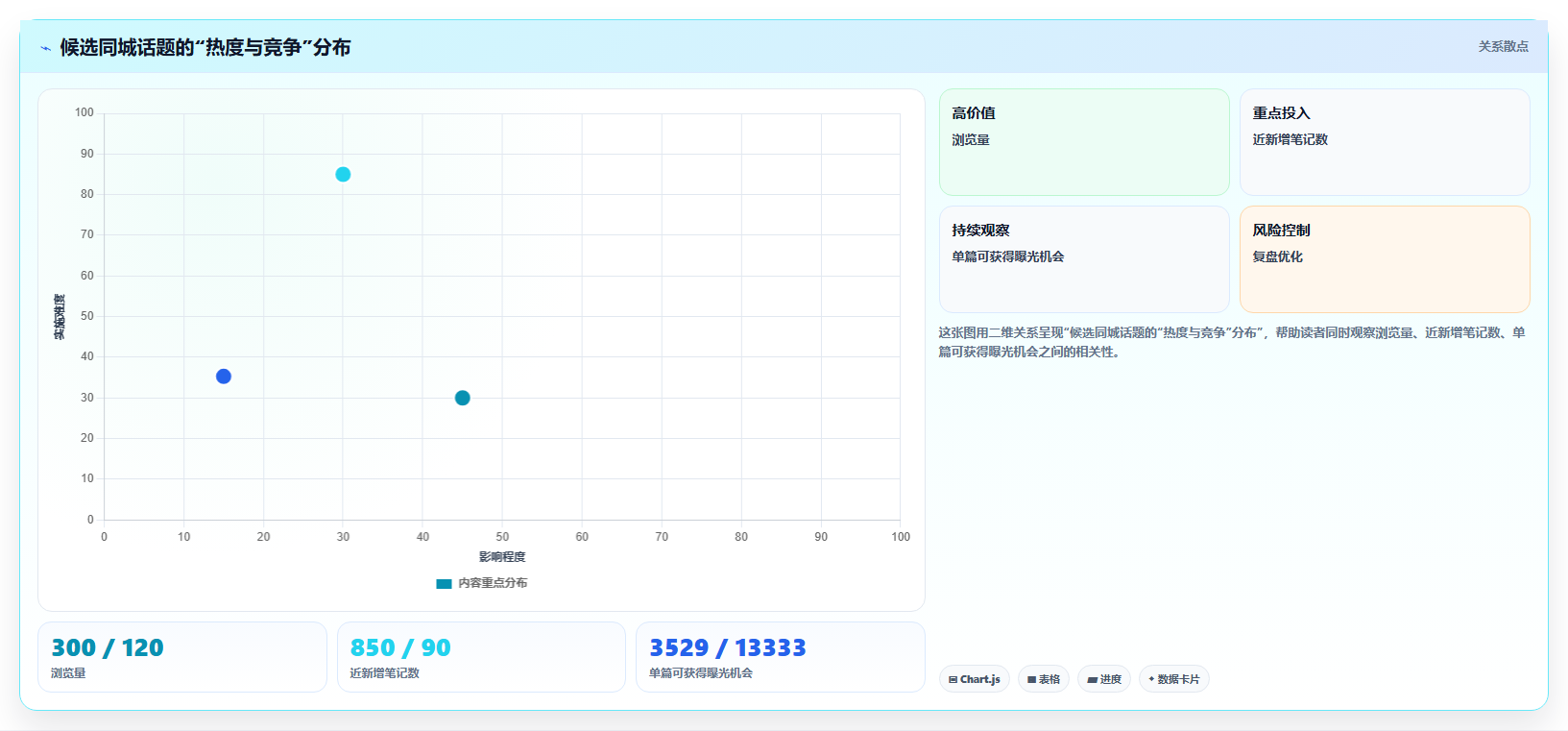Click the 关系散点 label in the header
This screenshot has width=1568, height=731.
(x=1503, y=46)
